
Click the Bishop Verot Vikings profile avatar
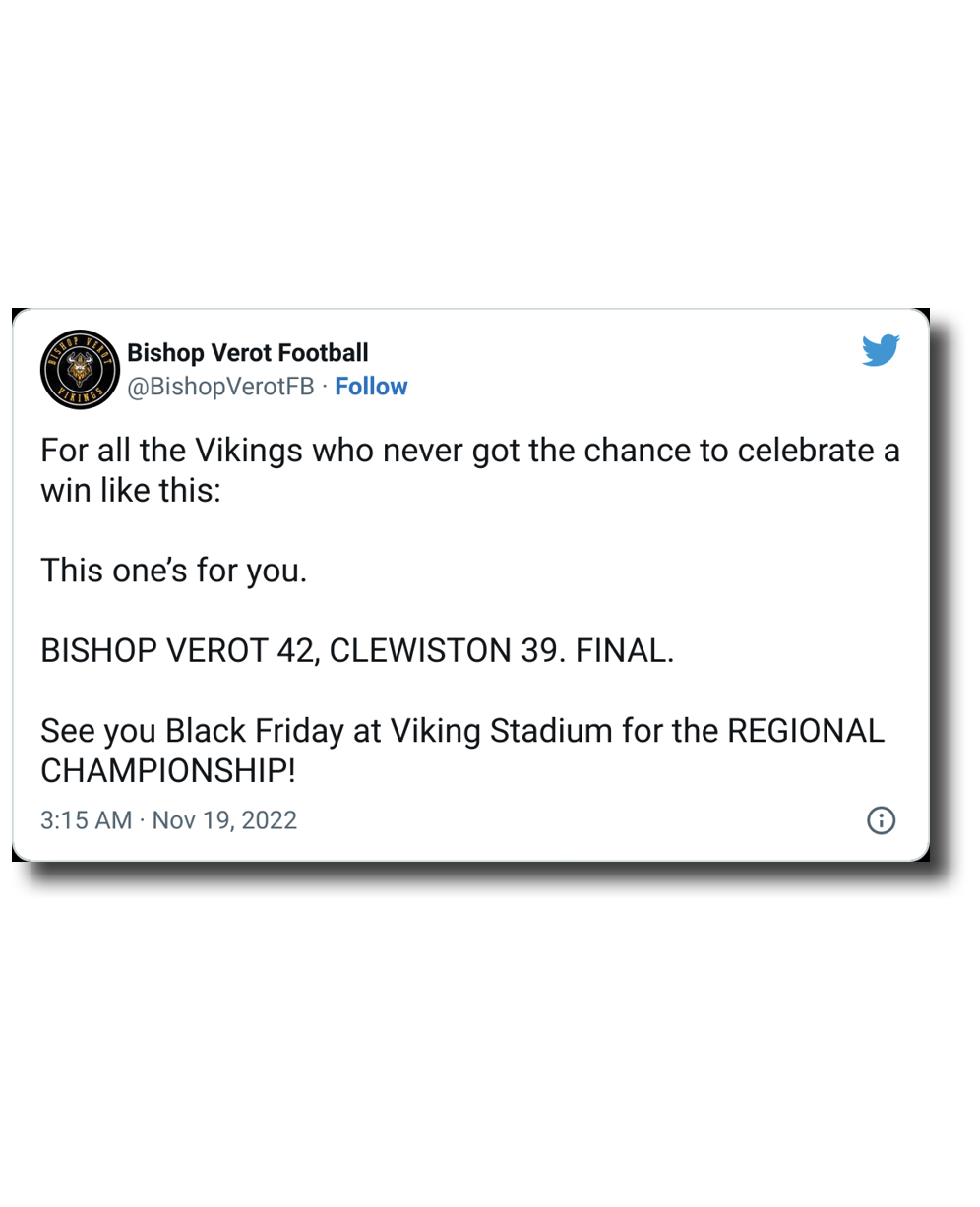[80, 369]
